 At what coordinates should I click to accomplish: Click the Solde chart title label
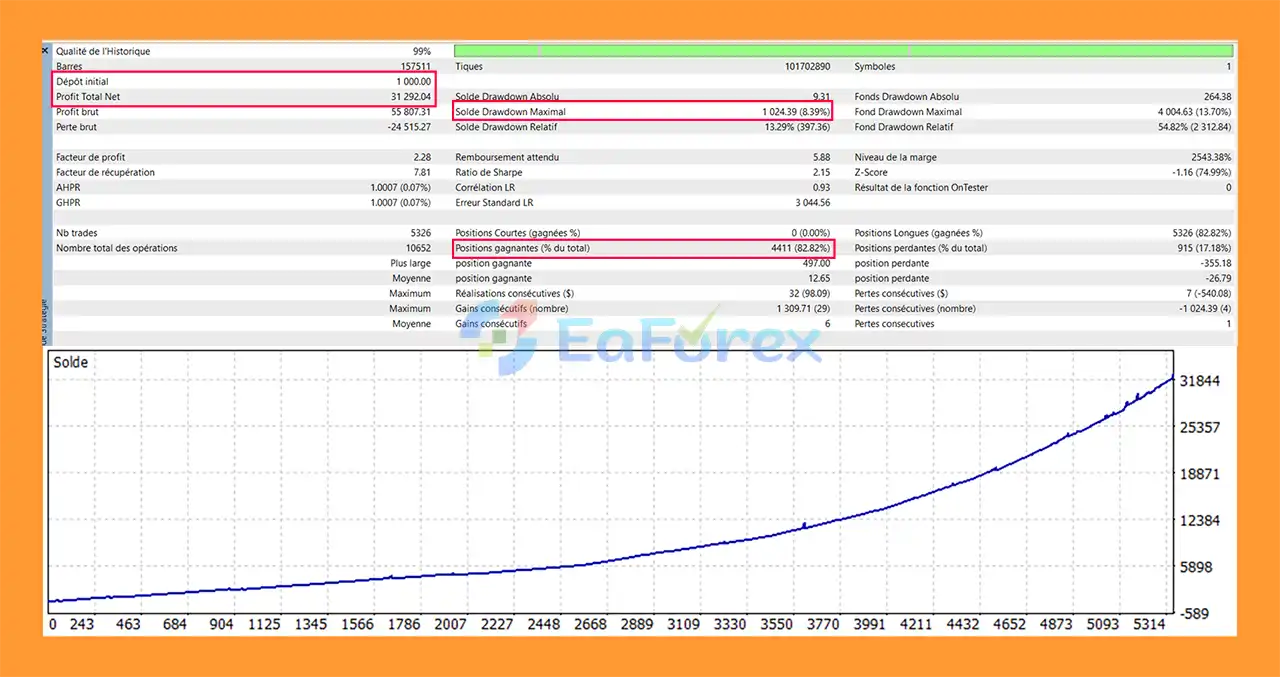tap(72, 362)
